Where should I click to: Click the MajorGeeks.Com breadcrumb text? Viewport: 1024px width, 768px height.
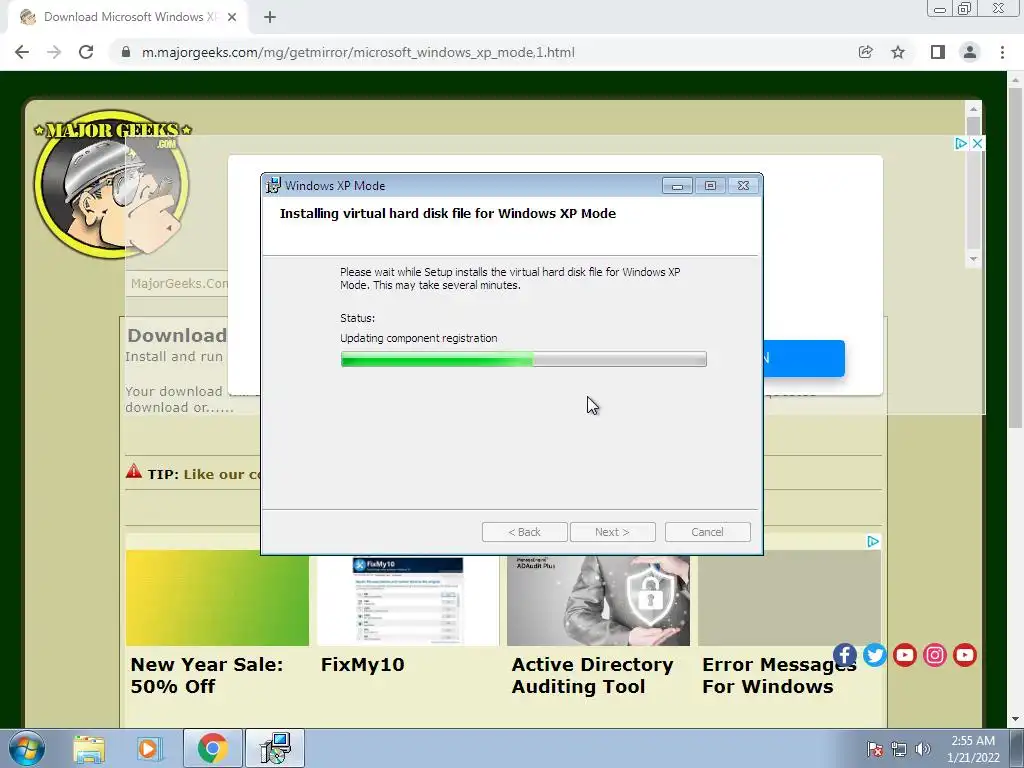pos(180,283)
